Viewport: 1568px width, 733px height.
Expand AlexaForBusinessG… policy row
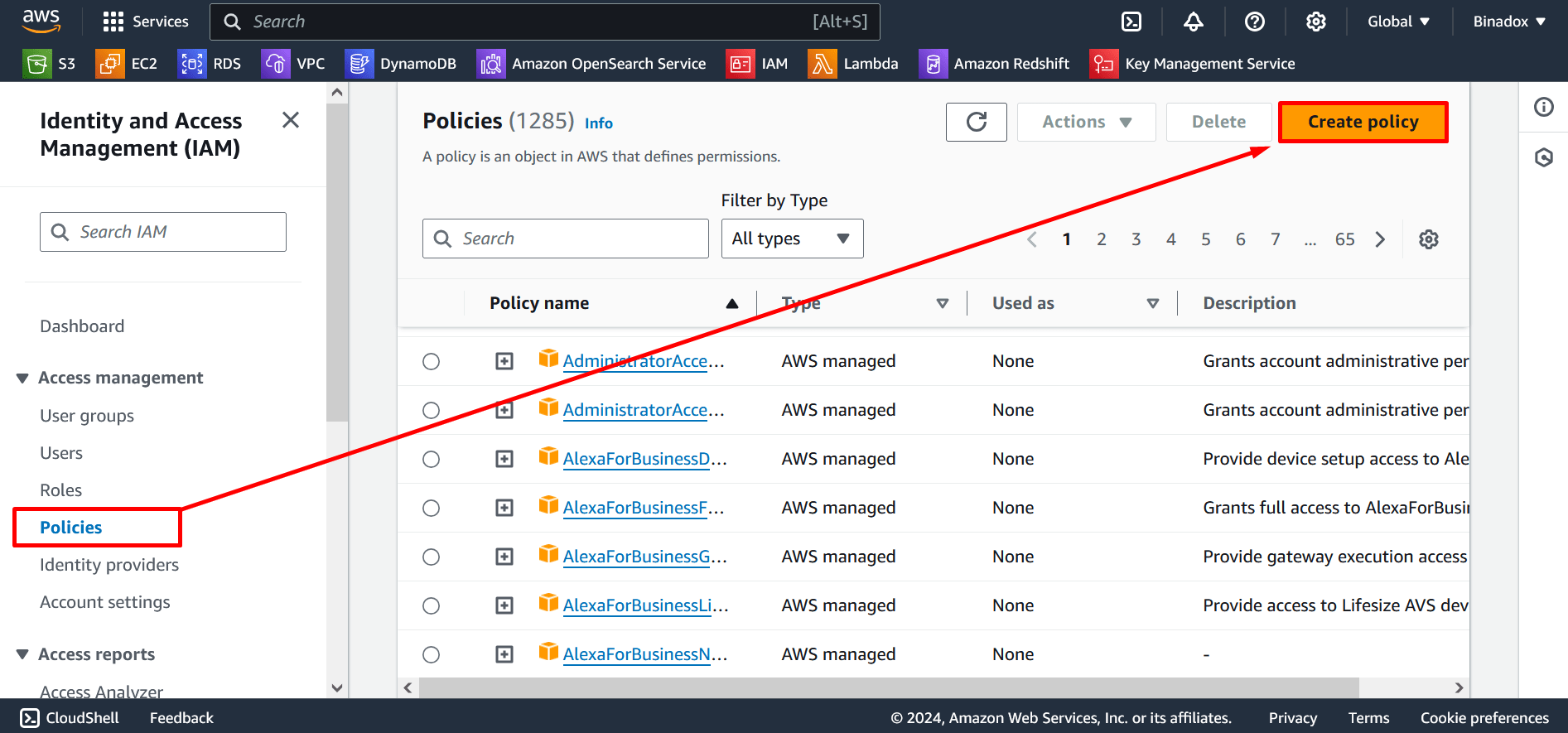pos(504,557)
